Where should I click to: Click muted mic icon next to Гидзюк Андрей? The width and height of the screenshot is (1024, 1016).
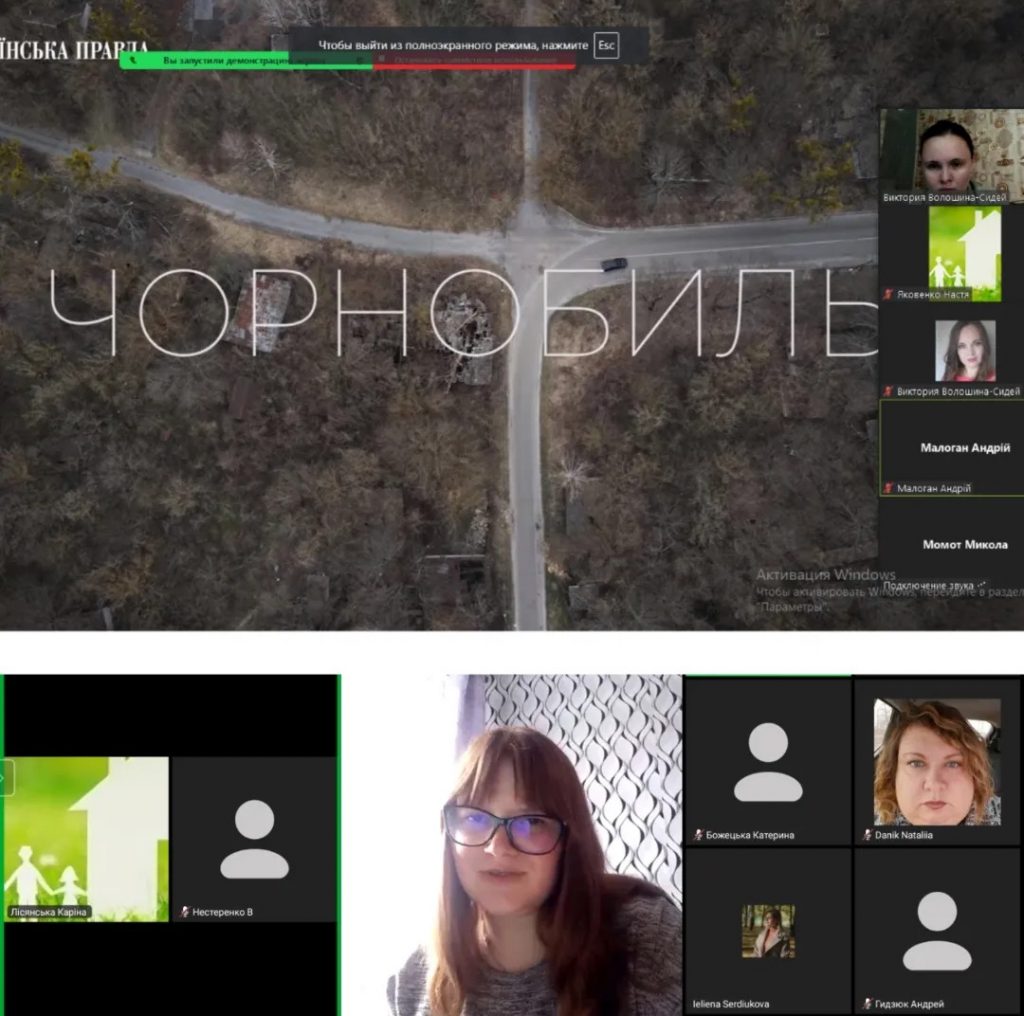tap(867, 1004)
